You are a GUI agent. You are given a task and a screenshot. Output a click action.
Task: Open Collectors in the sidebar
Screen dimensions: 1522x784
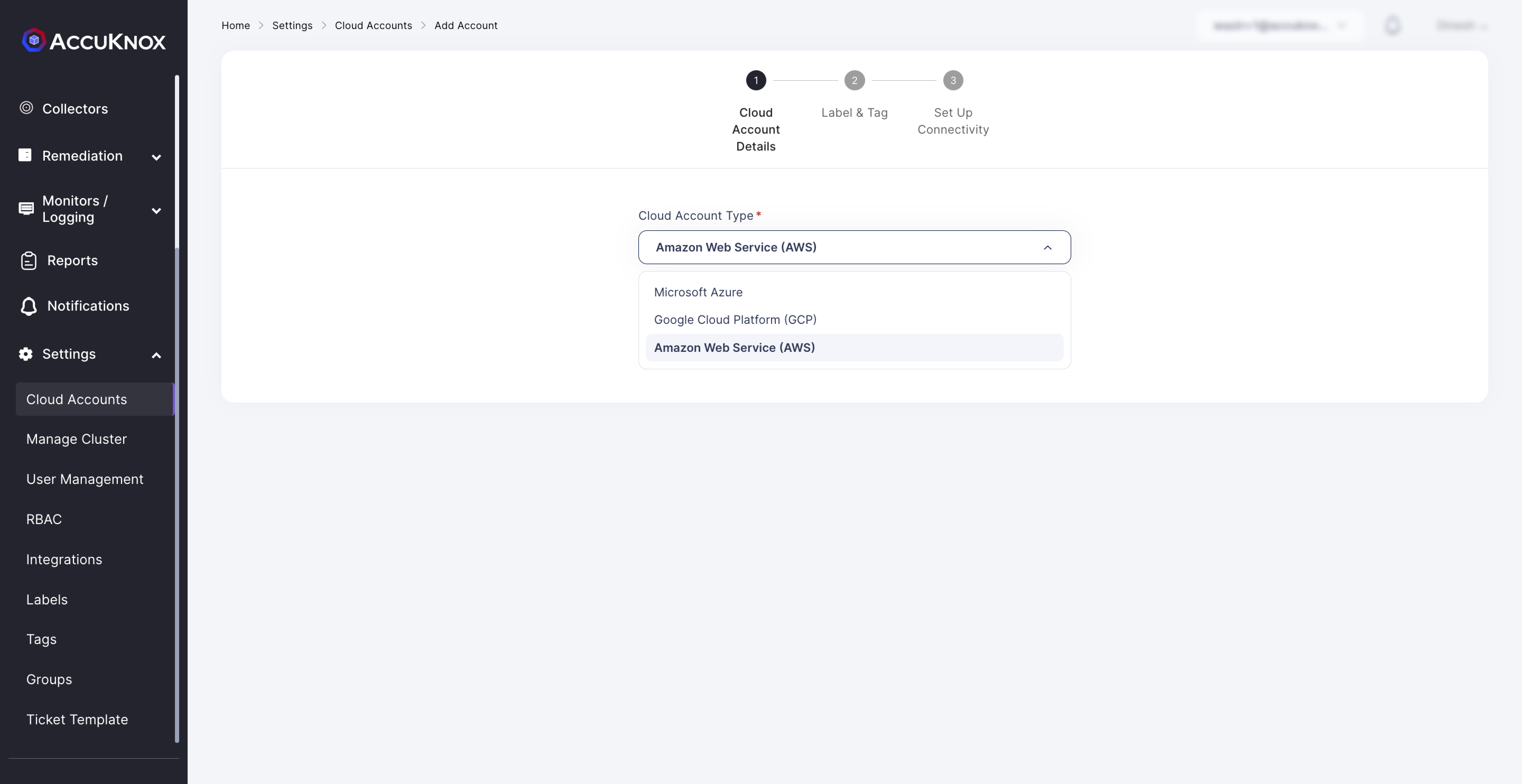[x=75, y=109]
